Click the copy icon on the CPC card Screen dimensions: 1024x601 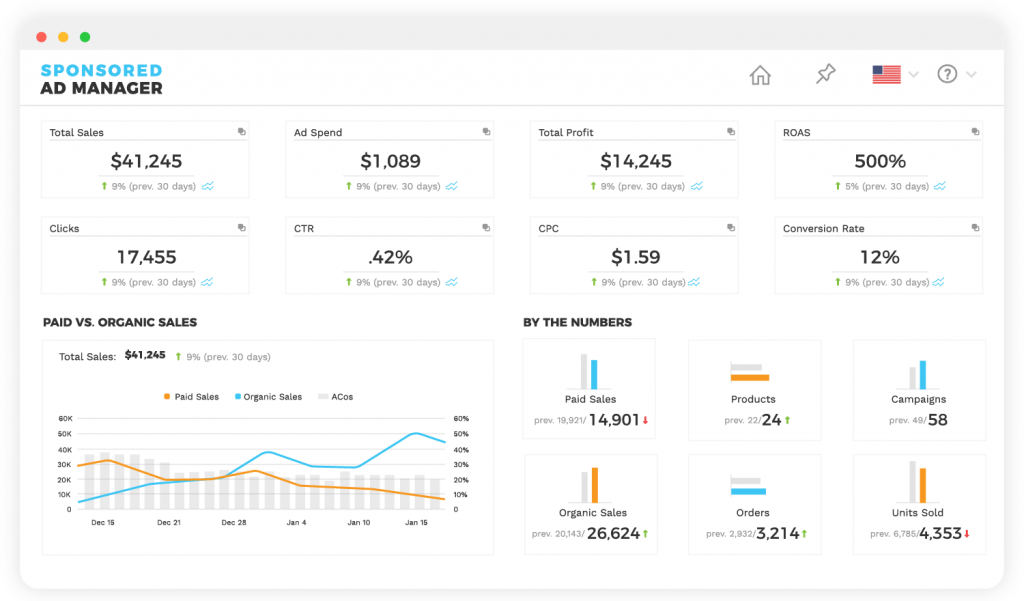[729, 227]
